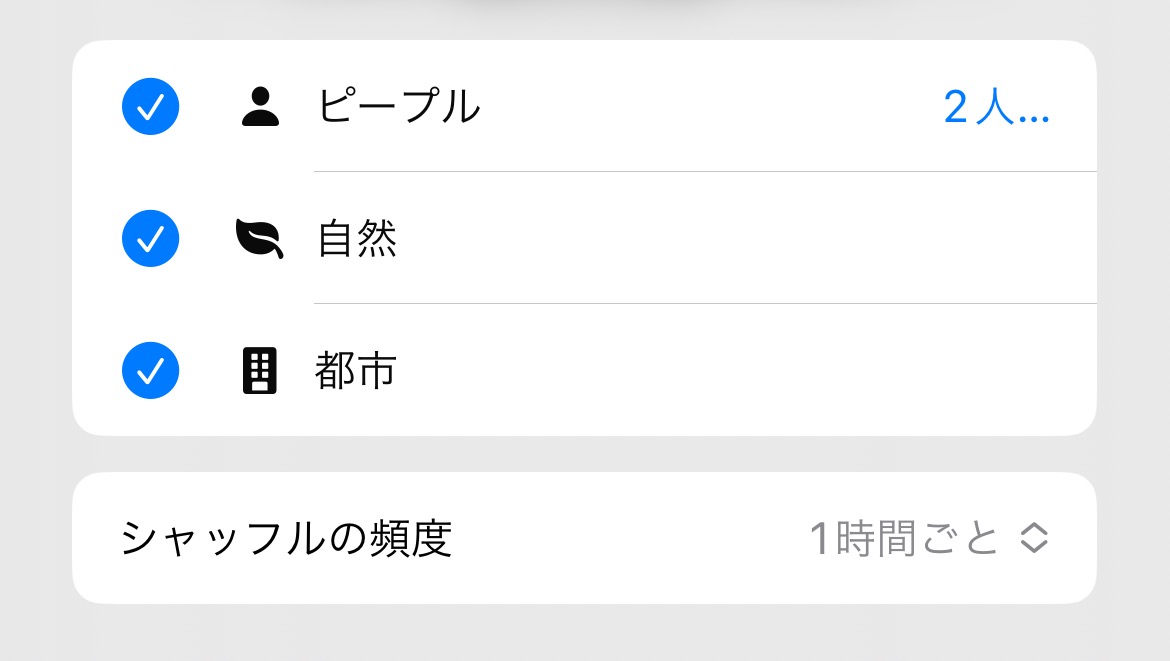The width and height of the screenshot is (1170, 661).
Task: Tap the building icon for 都市
Action: [259, 371]
